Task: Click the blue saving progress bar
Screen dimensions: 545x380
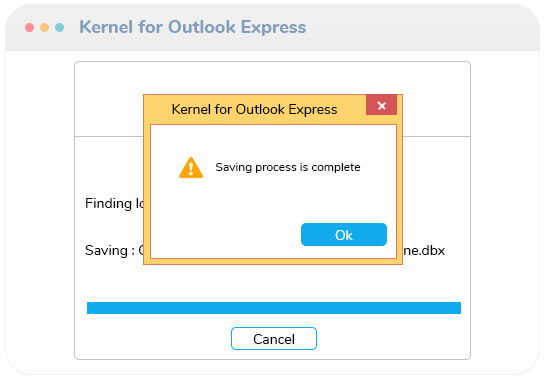Action: pos(274,308)
